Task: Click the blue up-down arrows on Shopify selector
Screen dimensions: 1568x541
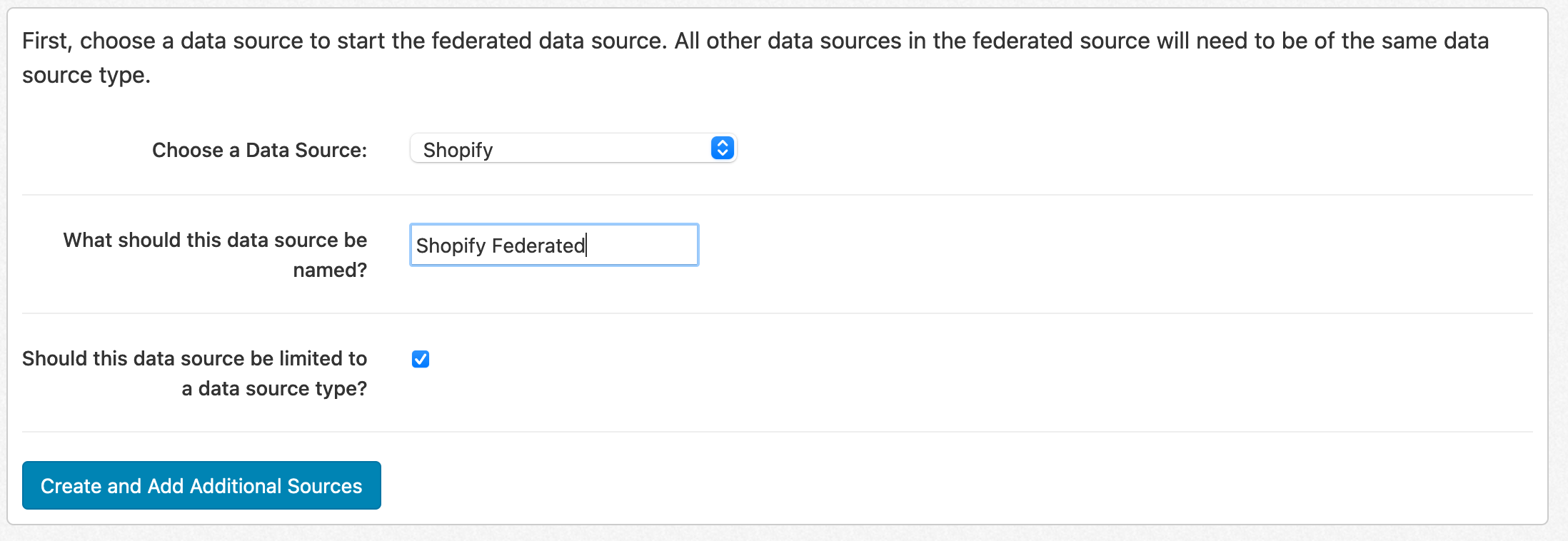Action: click(723, 148)
